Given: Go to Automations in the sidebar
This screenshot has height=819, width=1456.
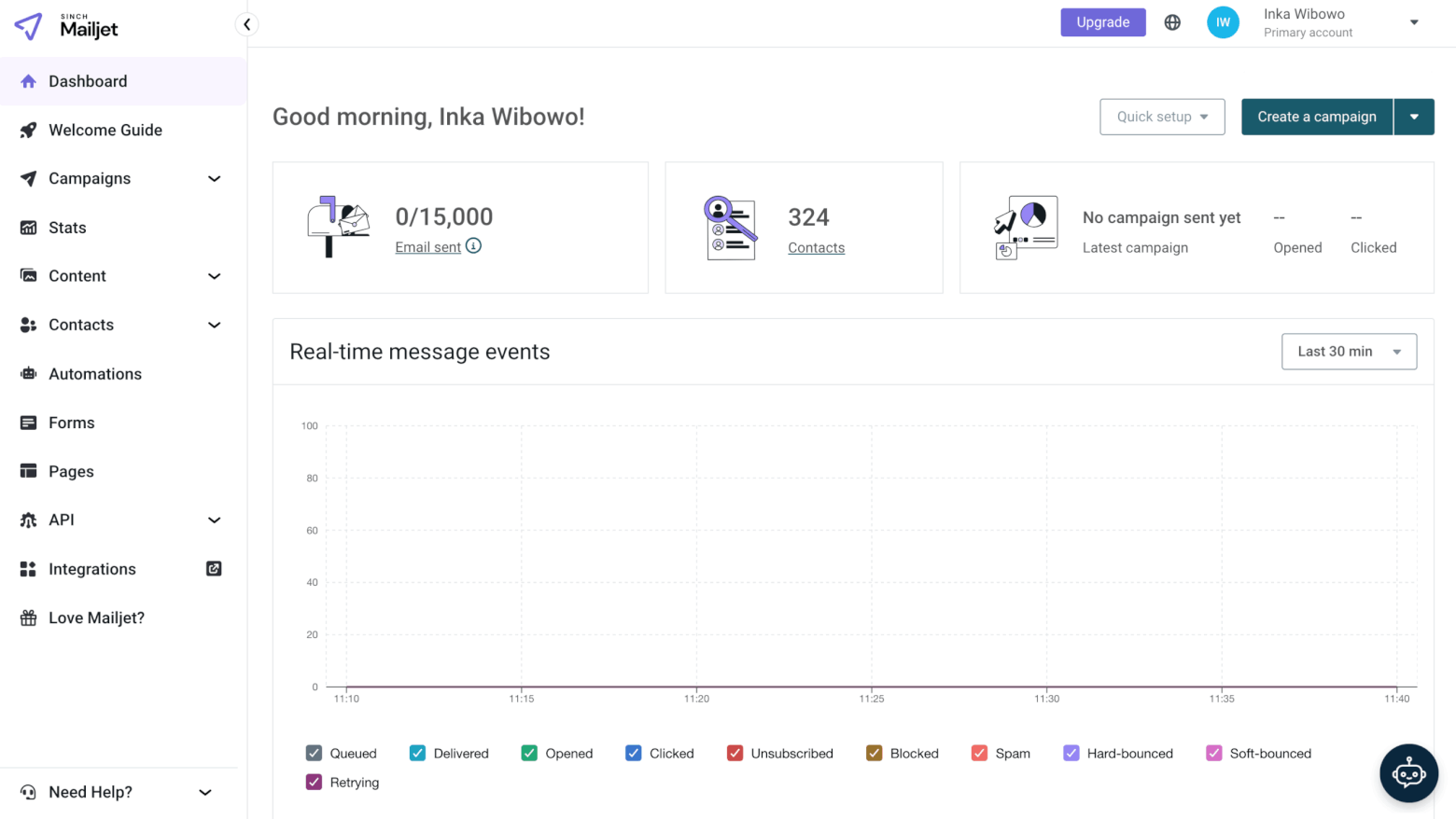Looking at the screenshot, I should (x=95, y=374).
